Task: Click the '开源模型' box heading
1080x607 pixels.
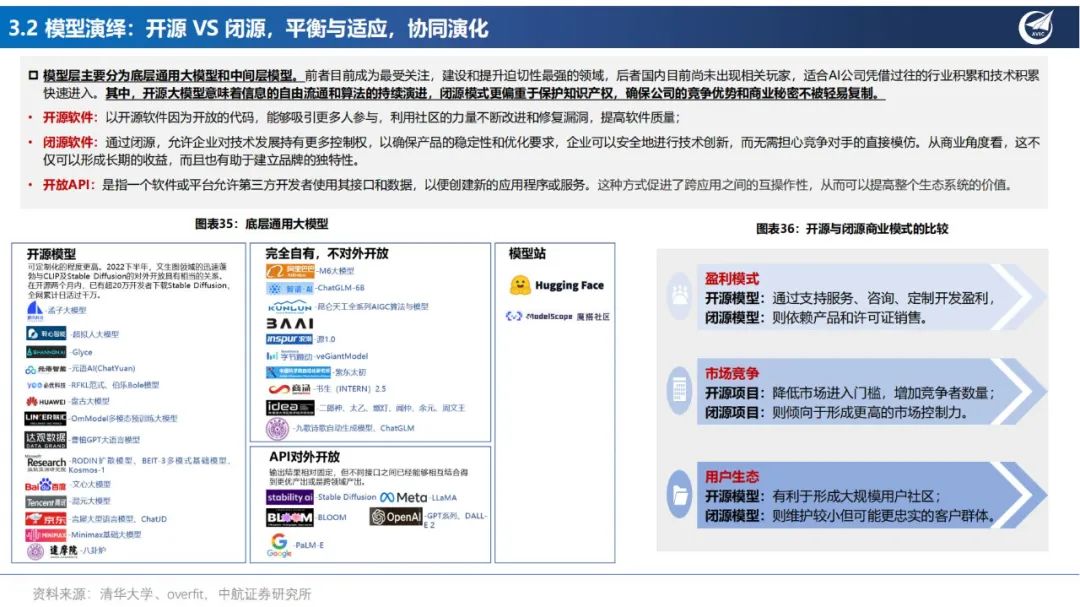Action: (51, 254)
